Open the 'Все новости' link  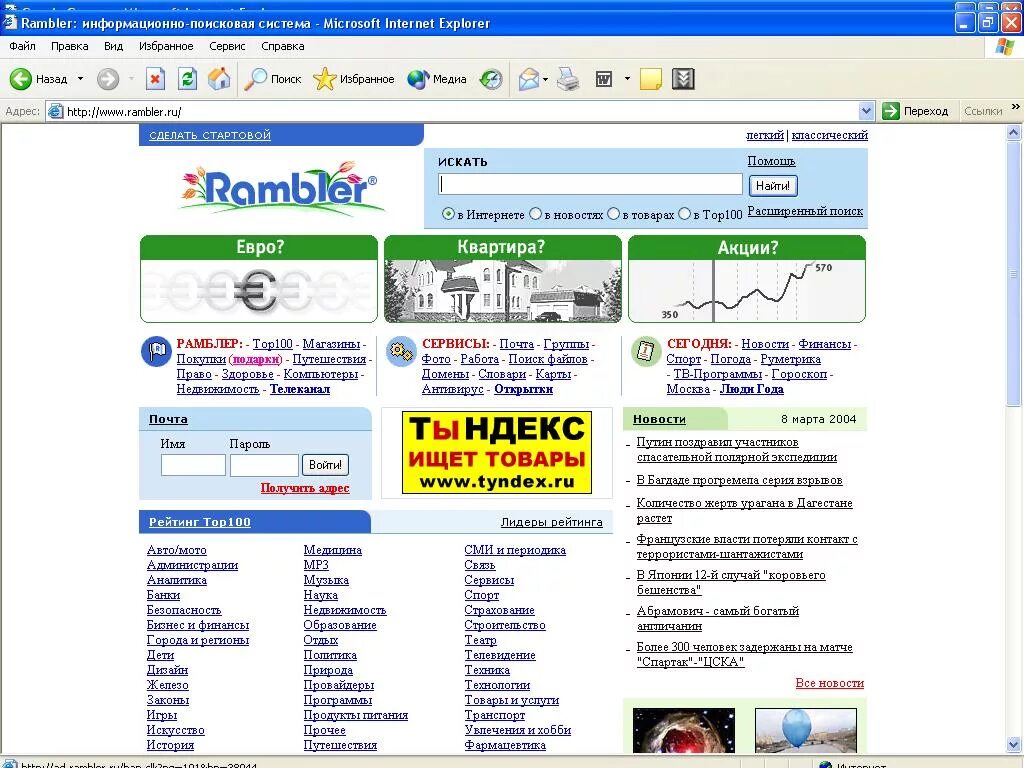[829, 683]
